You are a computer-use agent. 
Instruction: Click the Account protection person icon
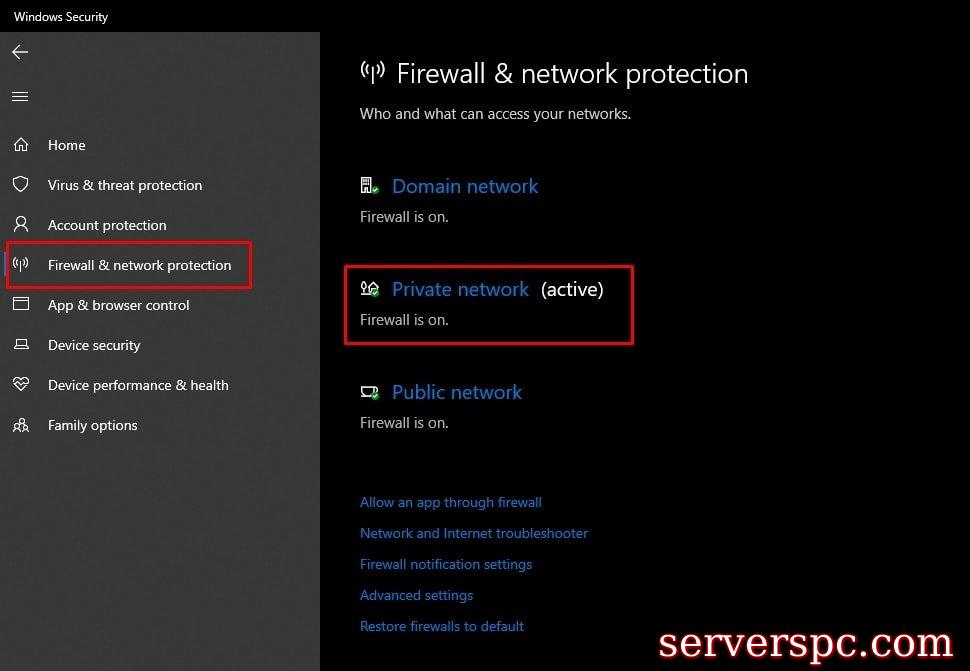click(x=21, y=225)
